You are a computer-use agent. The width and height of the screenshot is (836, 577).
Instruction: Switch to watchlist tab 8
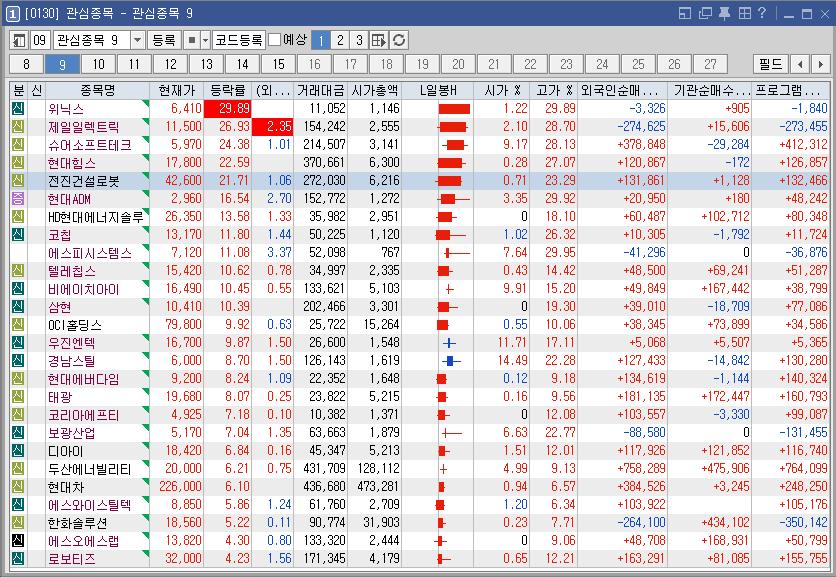click(x=27, y=65)
